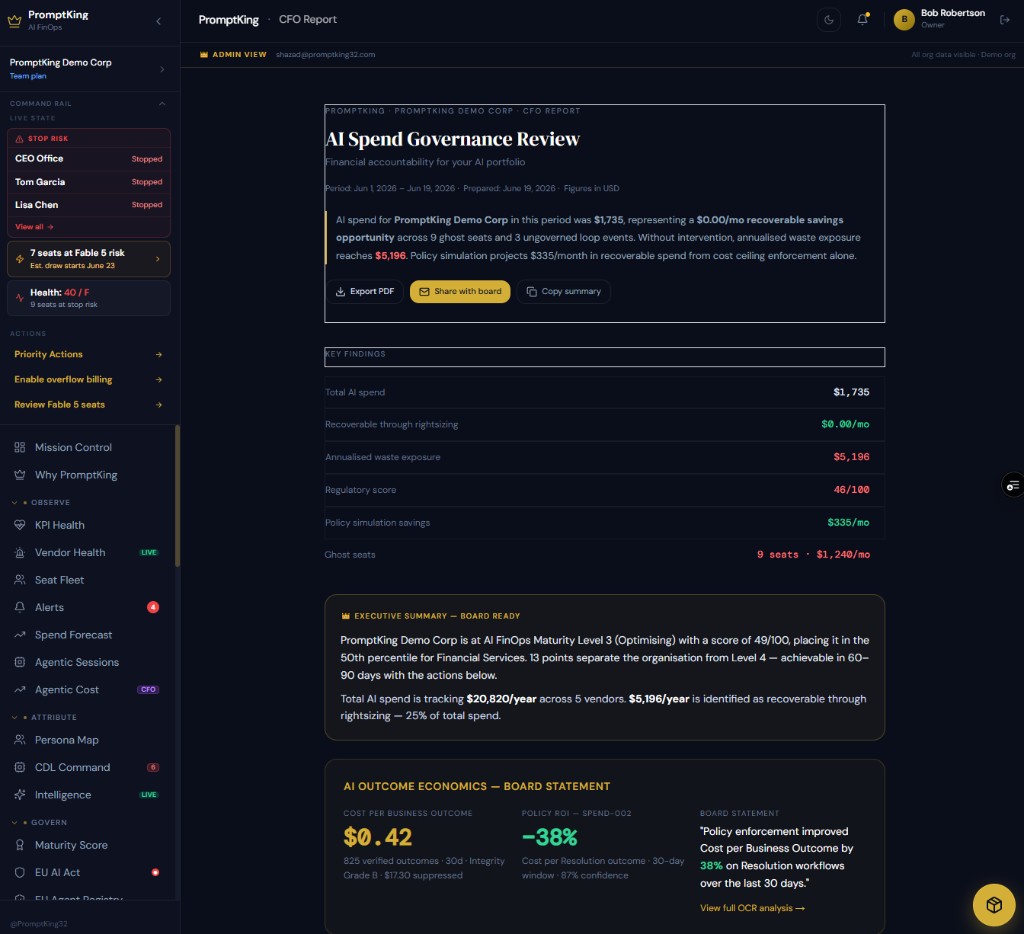The image size is (1024, 934).
Task: Click Policy simulation savings $335/mo value
Action: (x=848, y=523)
